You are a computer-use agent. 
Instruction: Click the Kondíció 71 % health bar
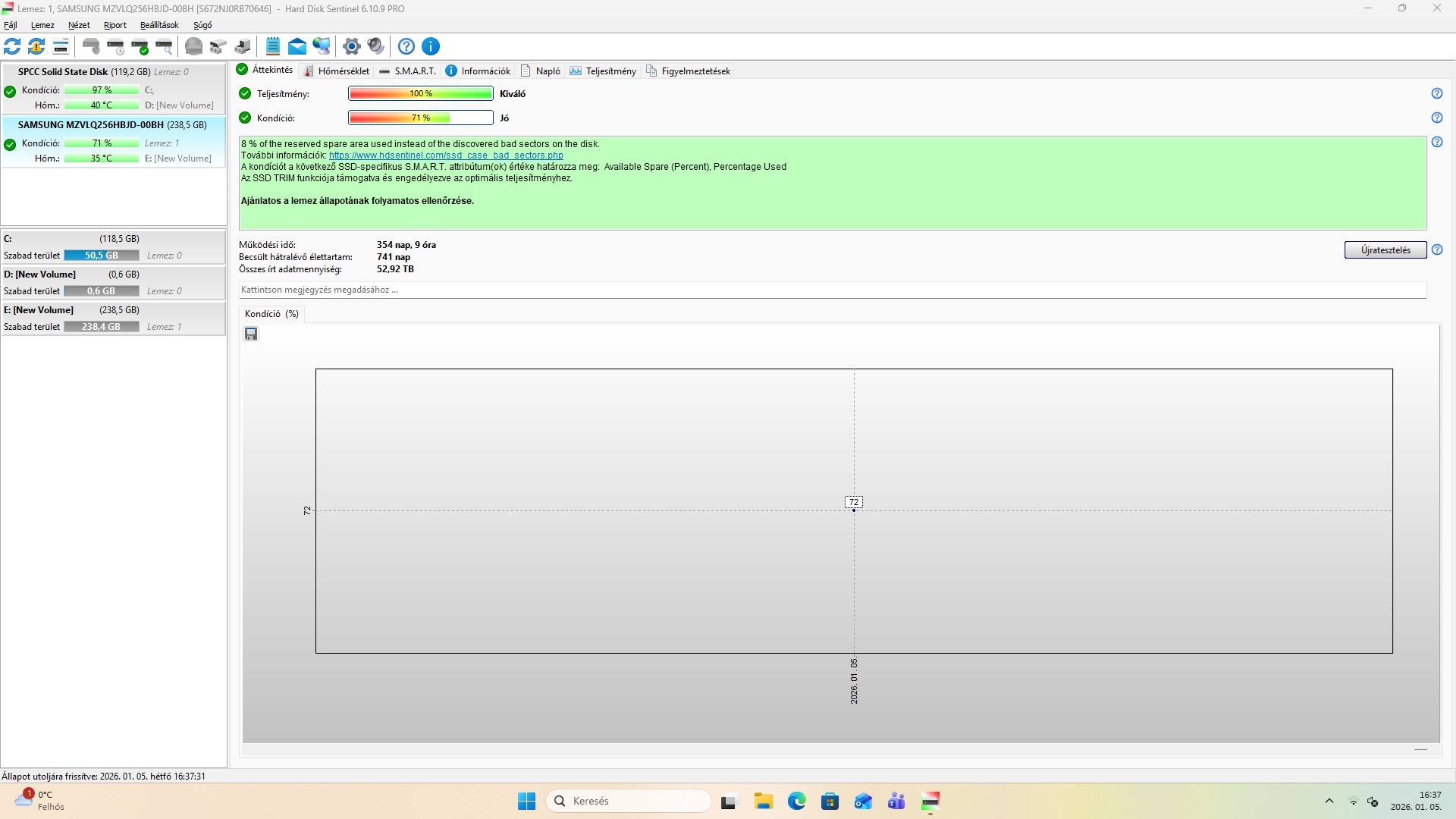421,118
